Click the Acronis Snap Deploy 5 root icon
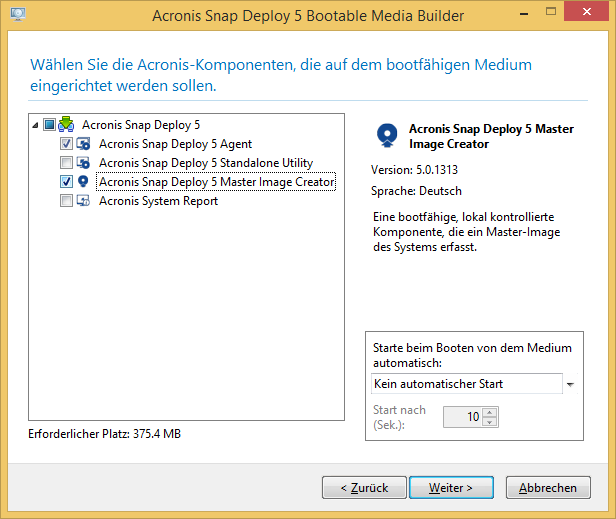 pos(66,124)
